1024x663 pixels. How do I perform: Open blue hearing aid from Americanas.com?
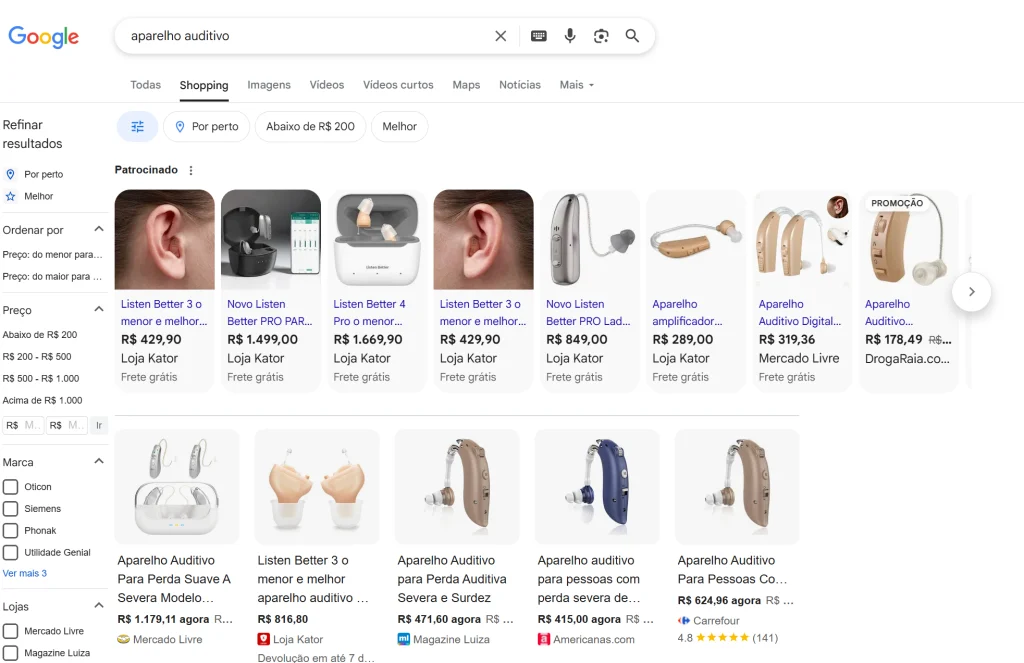coord(597,538)
